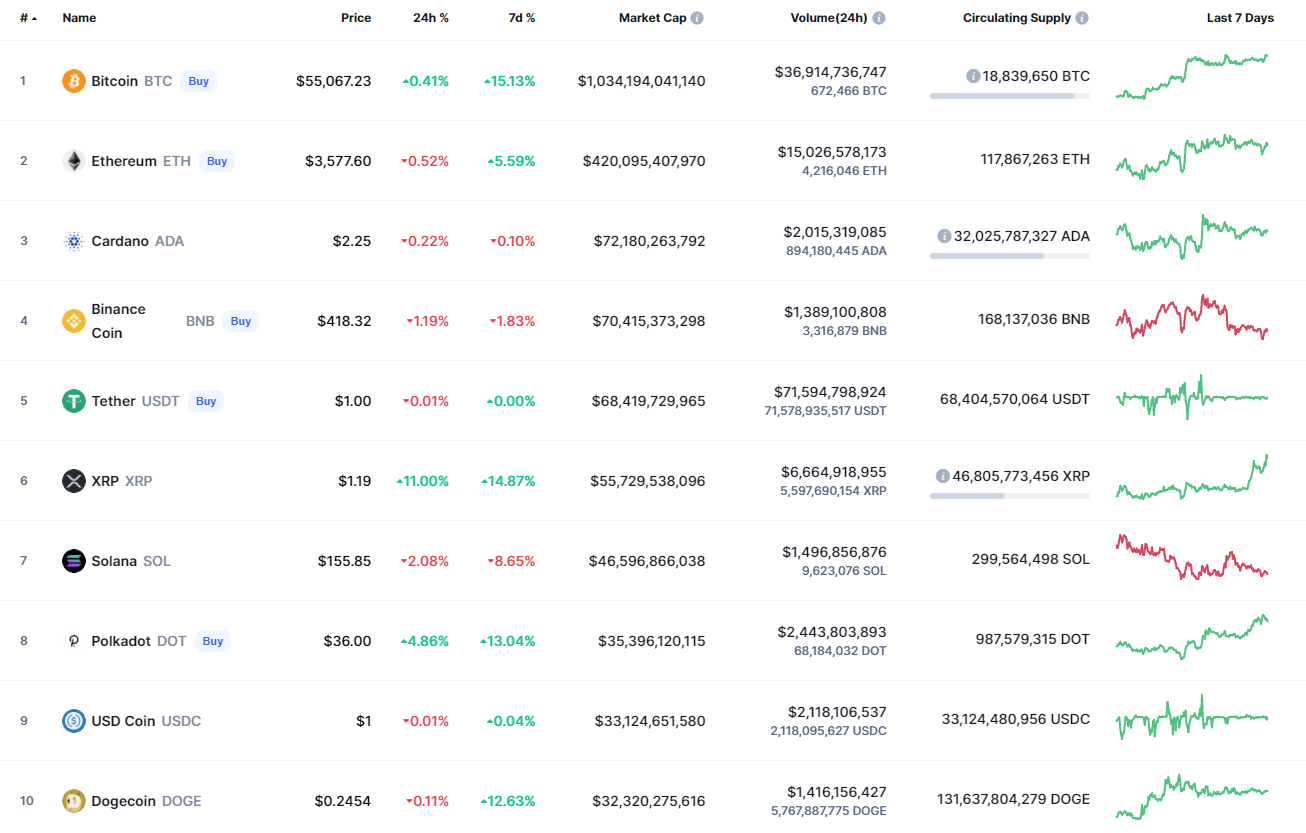Click the Polkadot coin logo icon
This screenshot has height=833, width=1306.
(74, 641)
